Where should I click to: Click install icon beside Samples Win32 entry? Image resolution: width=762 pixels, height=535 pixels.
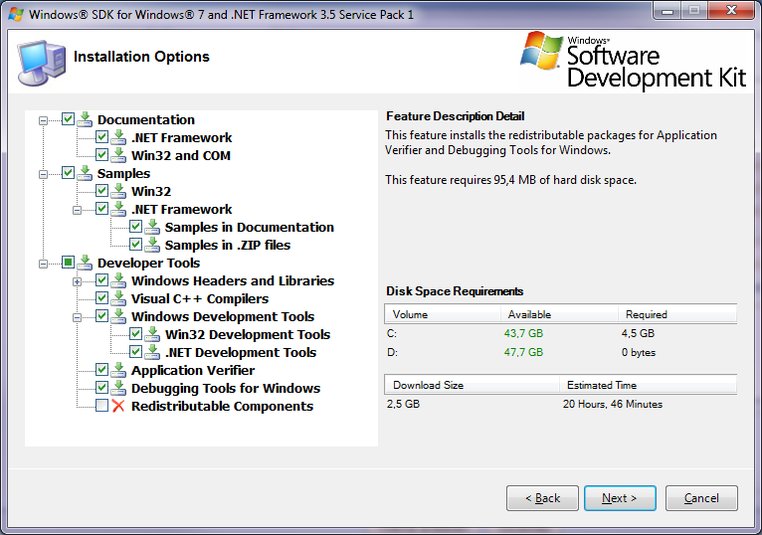[x=118, y=191]
